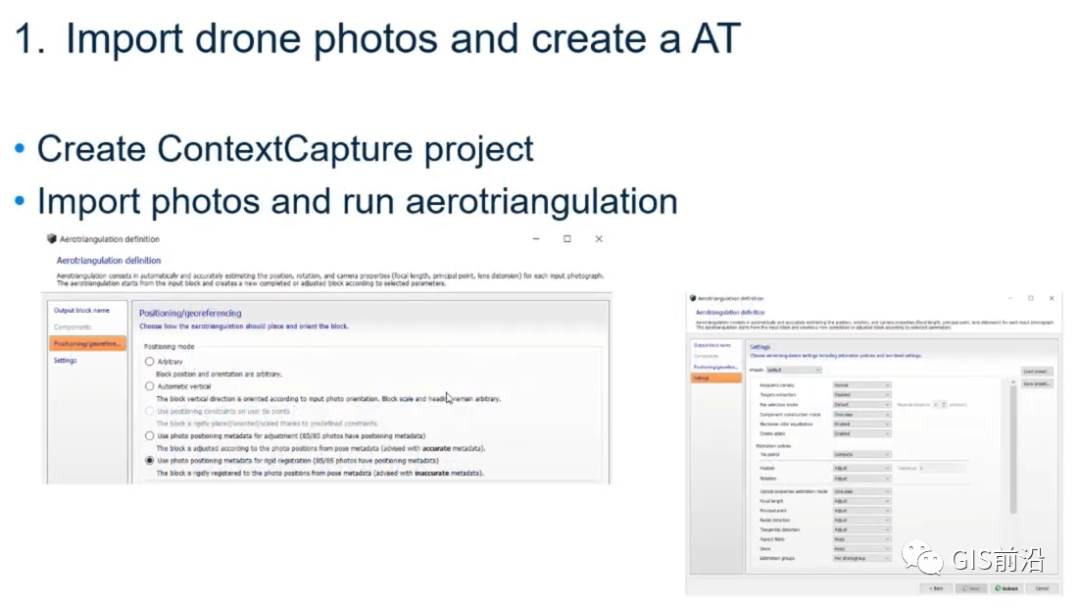This screenshot has width=1080, height=607.
Task: Maximize the larger Aerotriangulation definition dialog
Action: (567, 238)
